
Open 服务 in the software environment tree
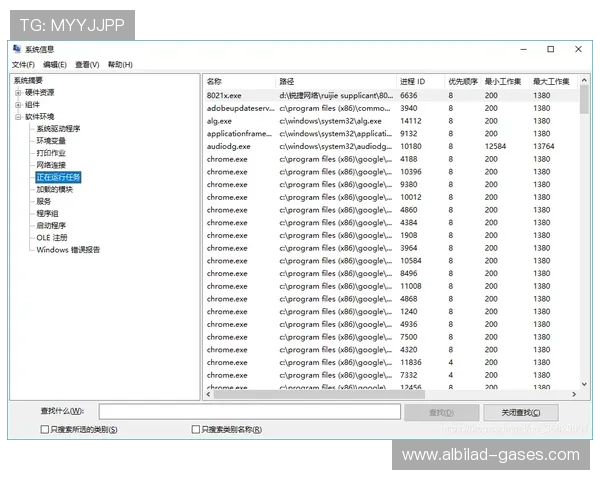click(43, 201)
